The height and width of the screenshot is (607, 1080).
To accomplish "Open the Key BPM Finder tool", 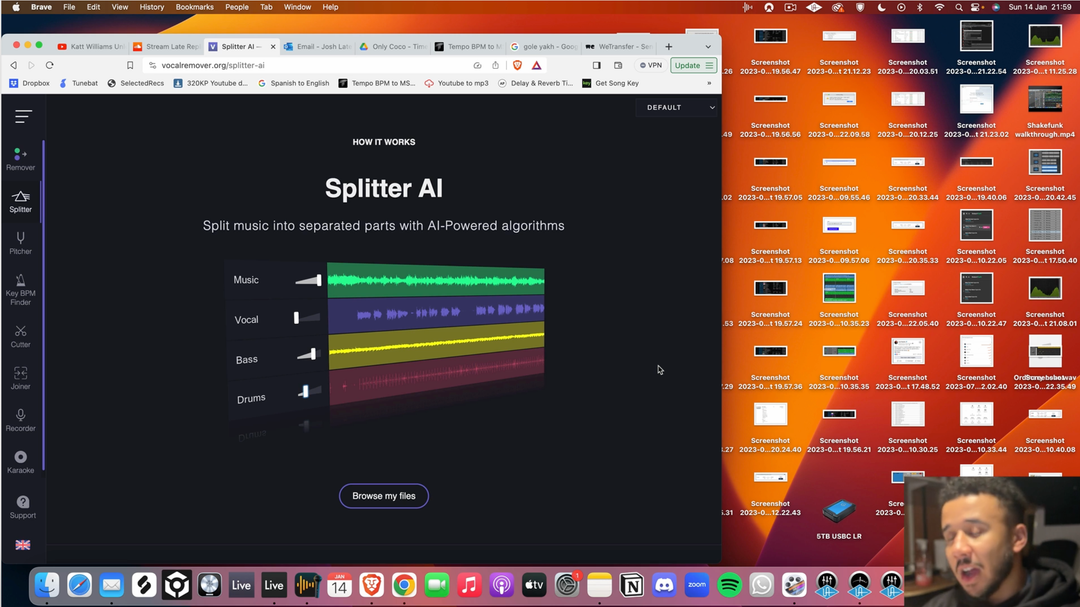I will (20, 289).
